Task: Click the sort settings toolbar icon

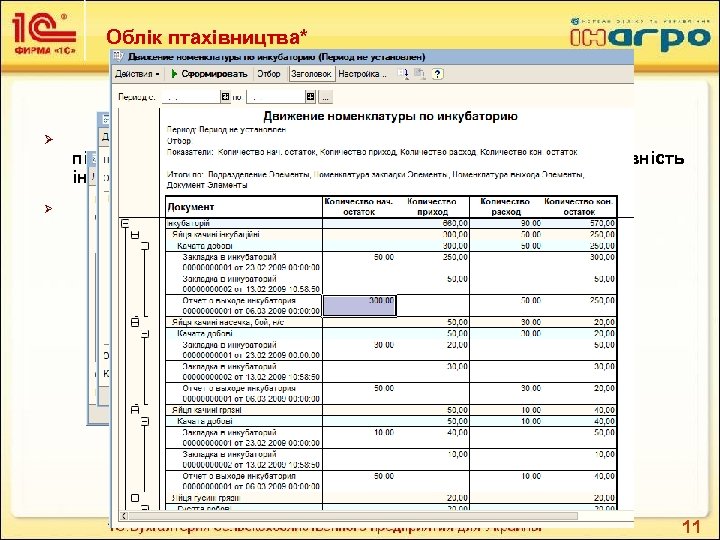Action: coord(403,74)
